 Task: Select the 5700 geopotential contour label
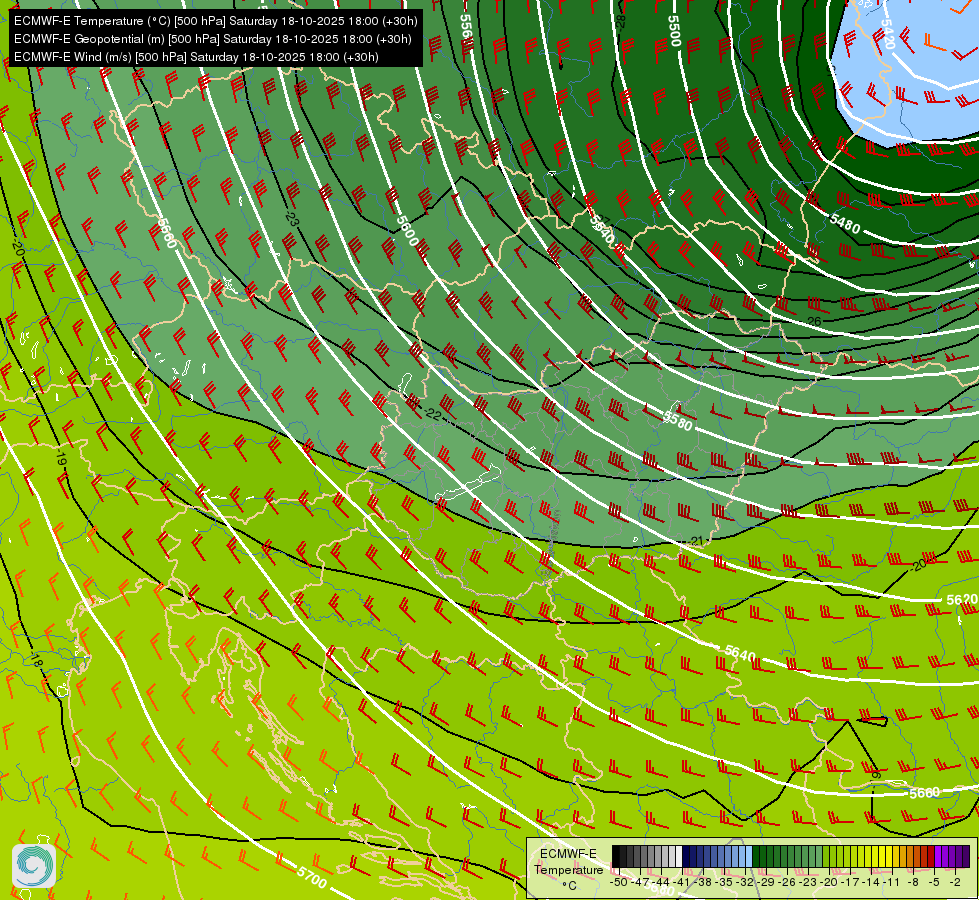[312, 878]
